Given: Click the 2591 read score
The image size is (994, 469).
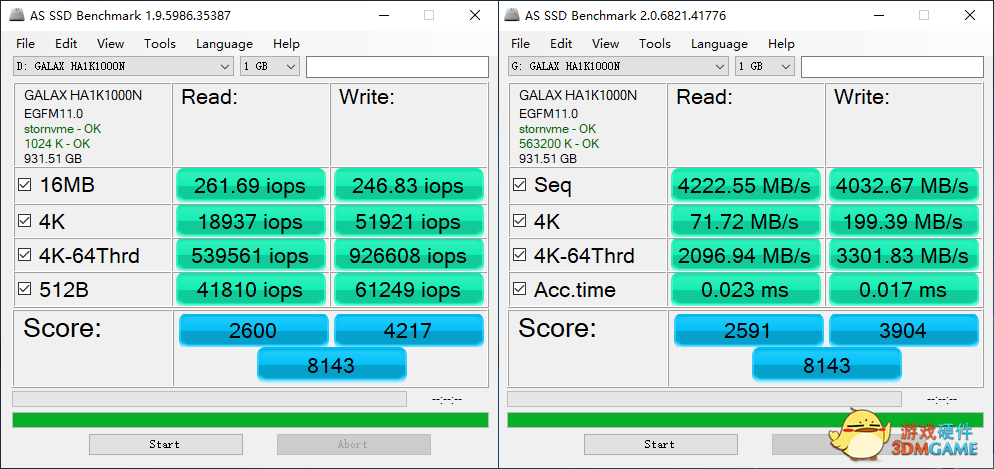Looking at the screenshot, I should point(749,330).
